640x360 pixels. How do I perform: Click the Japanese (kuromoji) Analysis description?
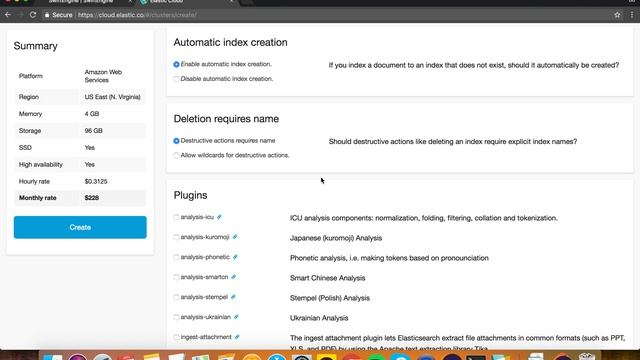(336, 238)
